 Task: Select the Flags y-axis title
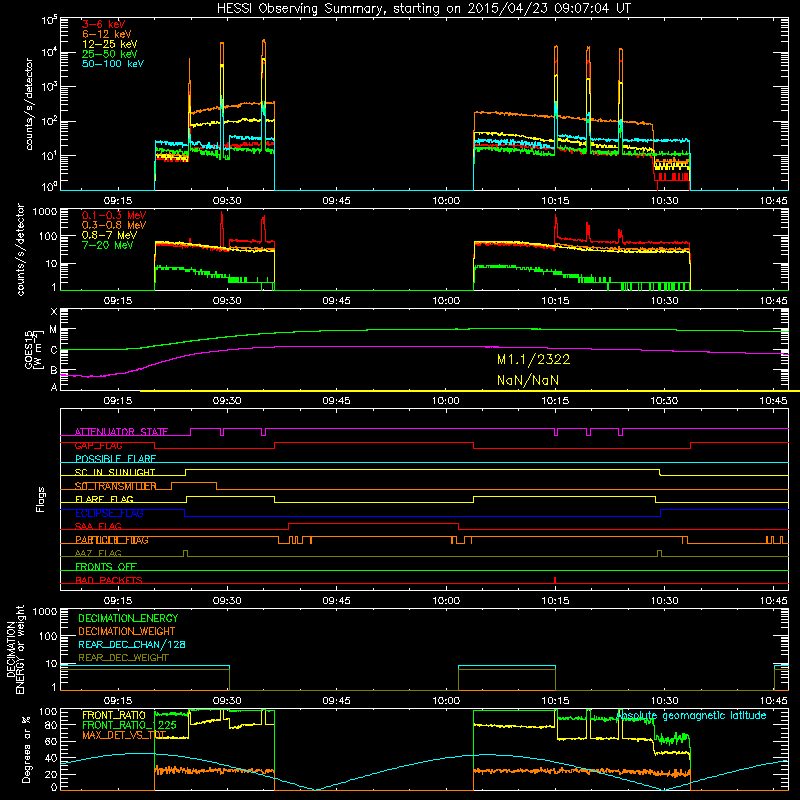[x=41, y=499]
